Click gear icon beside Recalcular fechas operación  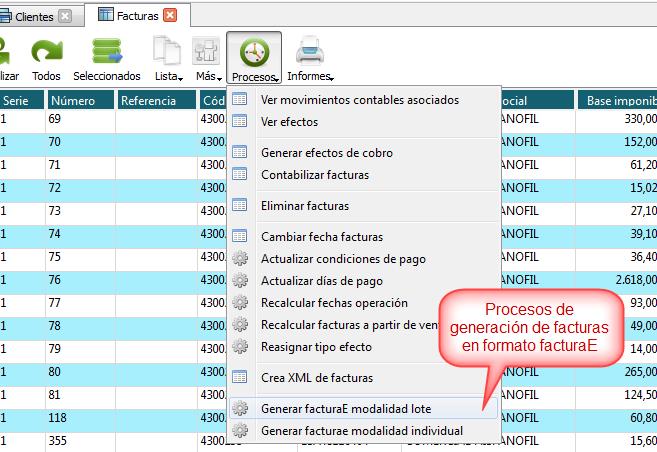(x=240, y=303)
